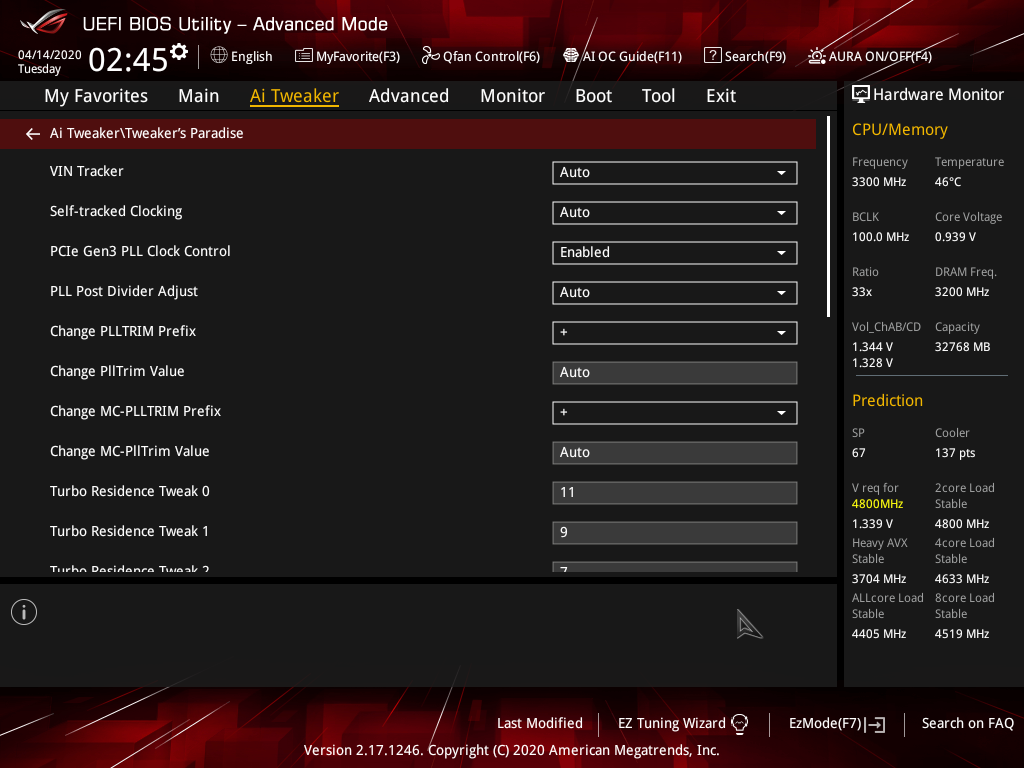Image resolution: width=1024 pixels, height=768 pixels.
Task: Go back using the left arrow icon
Action: point(33,134)
